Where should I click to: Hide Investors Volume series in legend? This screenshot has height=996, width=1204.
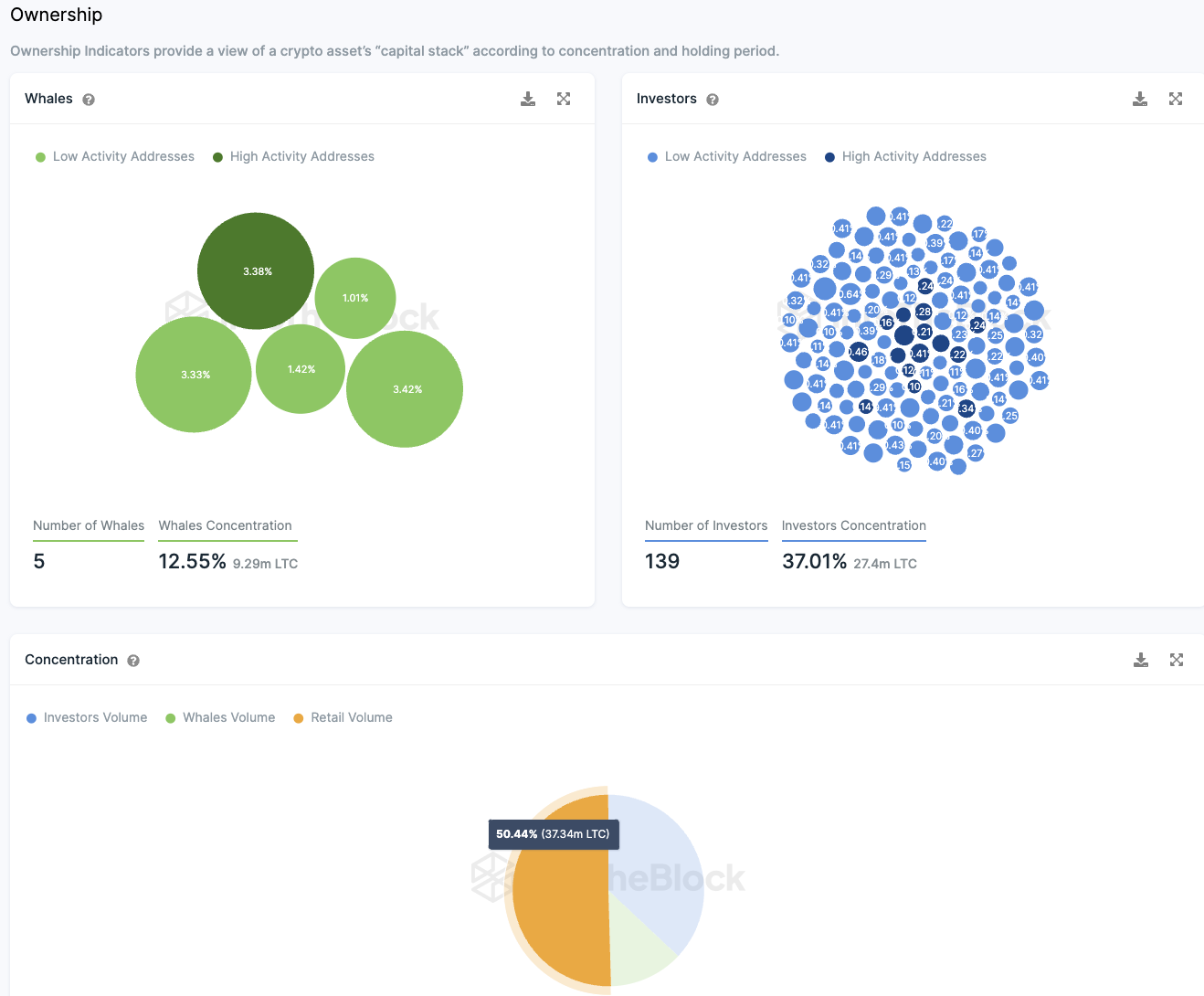pos(87,718)
